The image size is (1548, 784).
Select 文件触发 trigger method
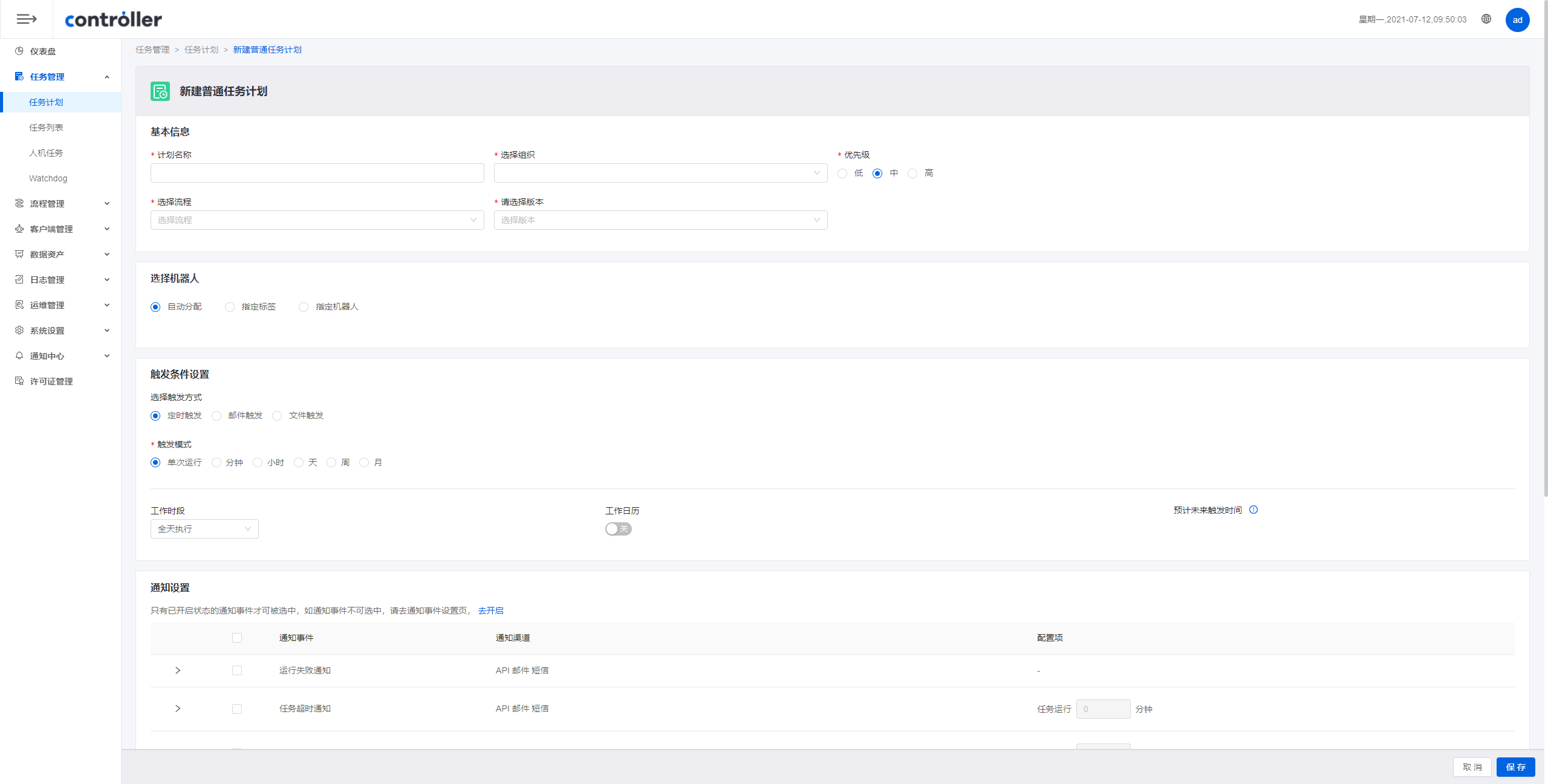point(277,416)
